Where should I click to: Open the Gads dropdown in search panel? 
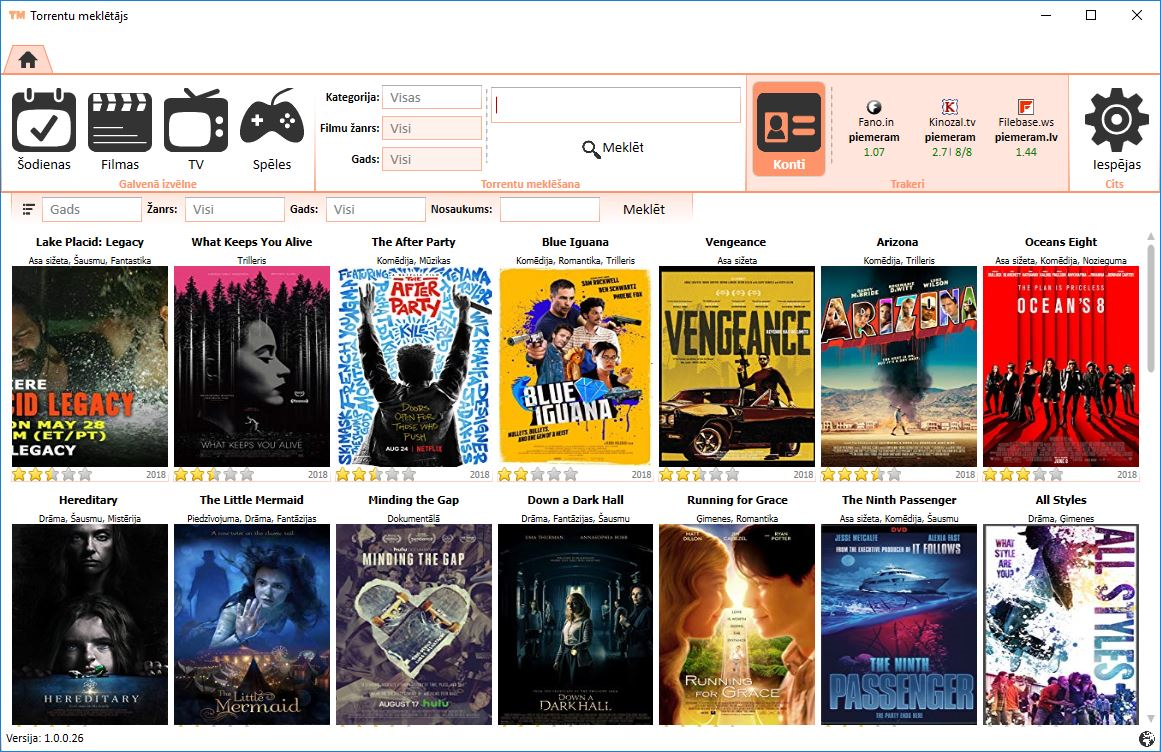432,159
